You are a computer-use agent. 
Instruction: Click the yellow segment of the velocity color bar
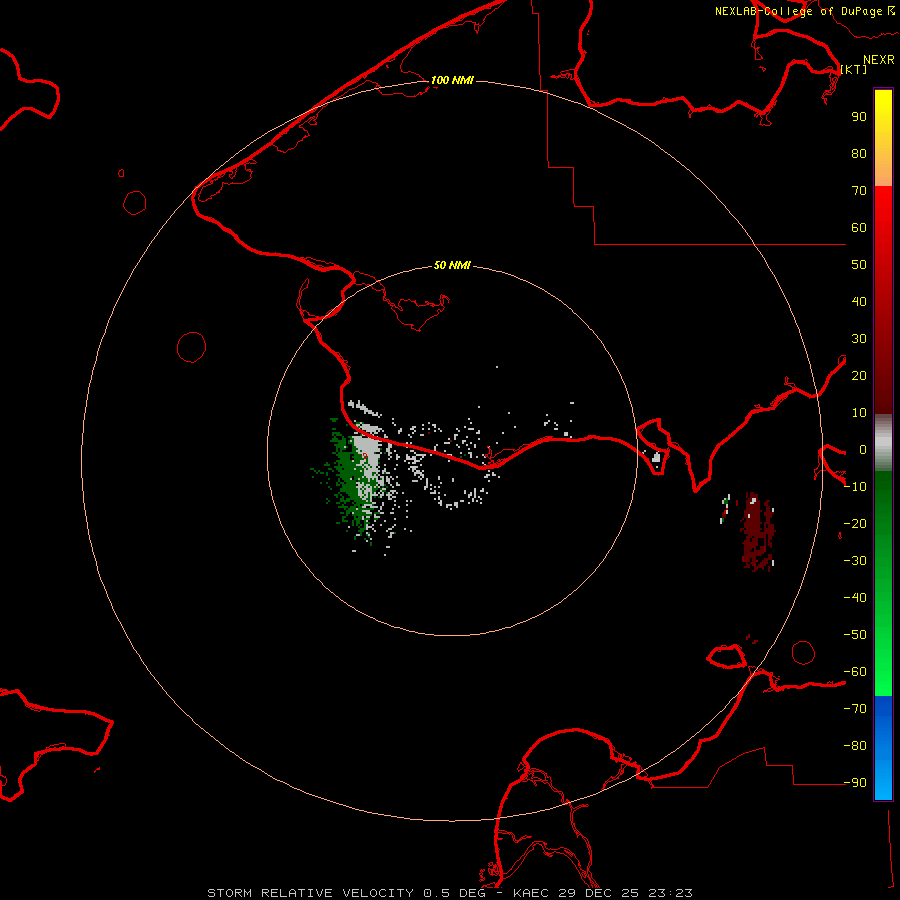[883, 109]
